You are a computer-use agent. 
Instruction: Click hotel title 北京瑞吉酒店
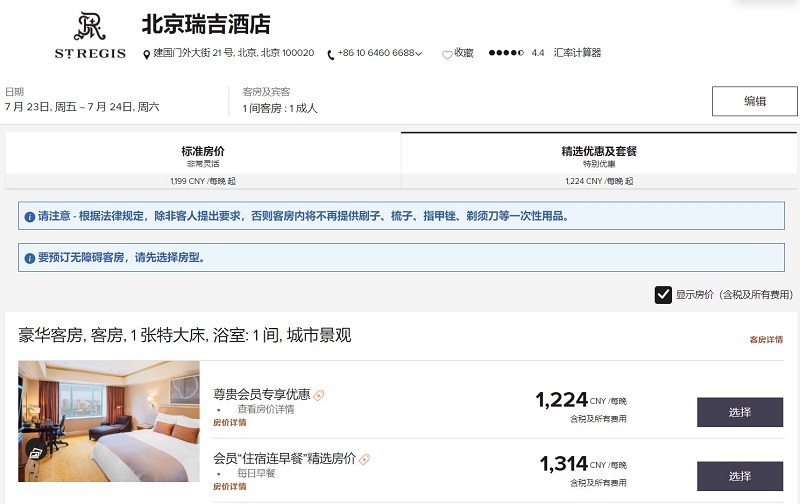point(206,24)
